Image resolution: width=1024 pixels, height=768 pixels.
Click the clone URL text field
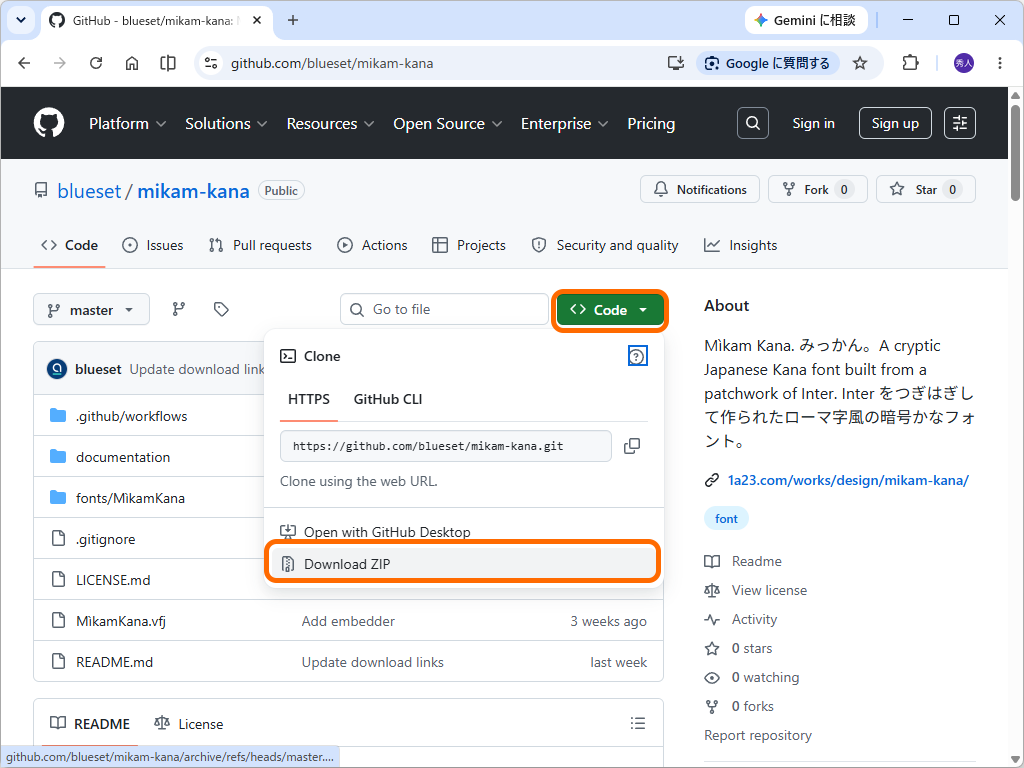coord(445,446)
